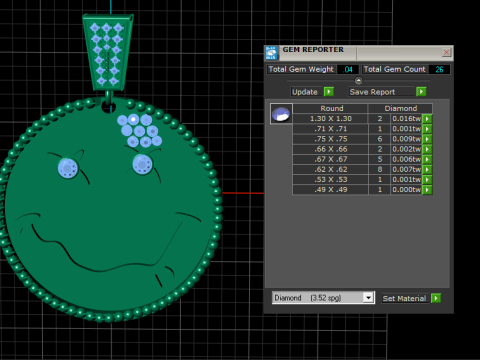Click the Round column header

pos(331,108)
